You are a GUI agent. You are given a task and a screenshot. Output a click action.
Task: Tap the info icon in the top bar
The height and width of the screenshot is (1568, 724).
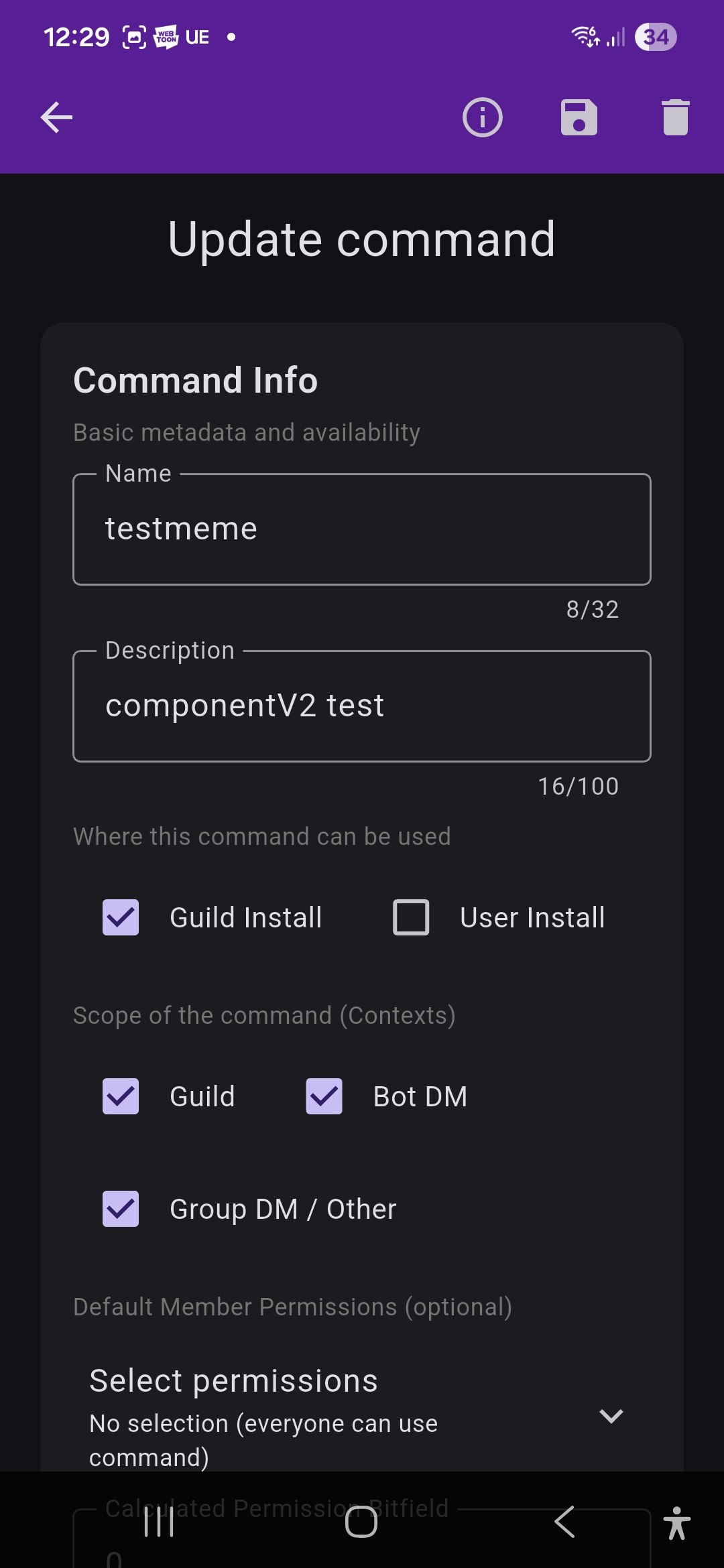(x=482, y=118)
